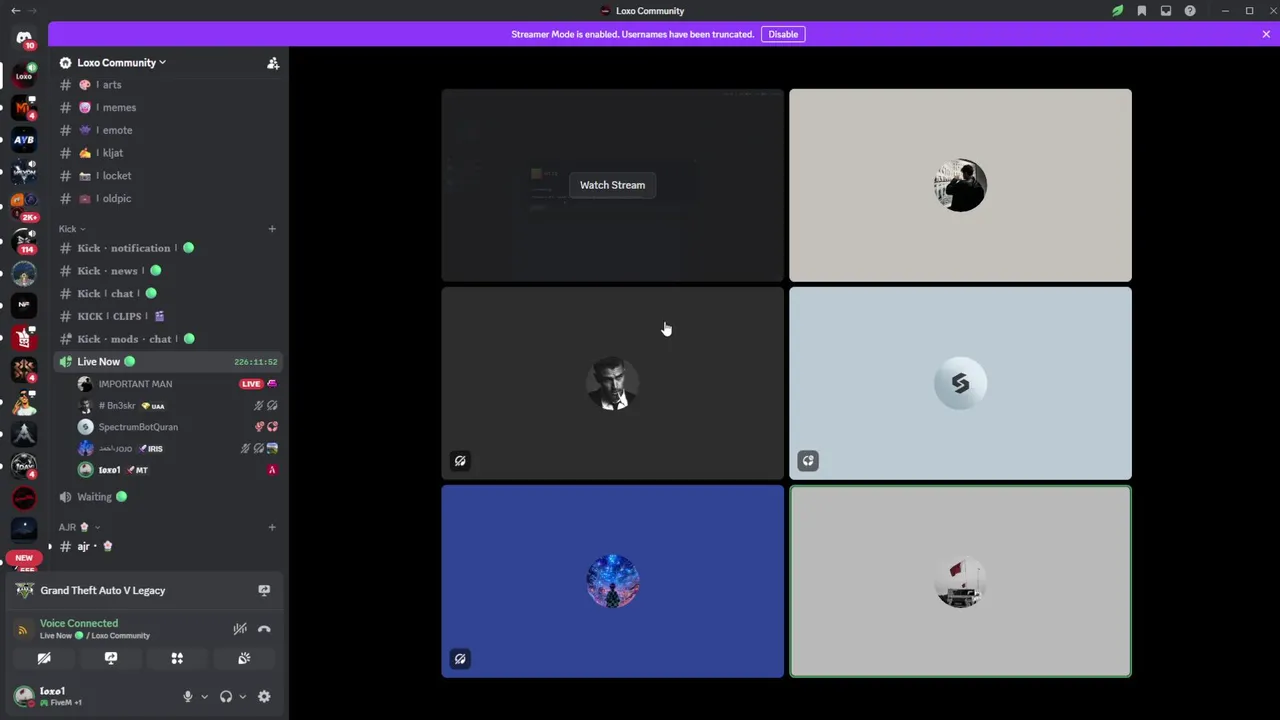1280x720 pixels.
Task: Open the server icon with 114 badge
Action: (24, 240)
